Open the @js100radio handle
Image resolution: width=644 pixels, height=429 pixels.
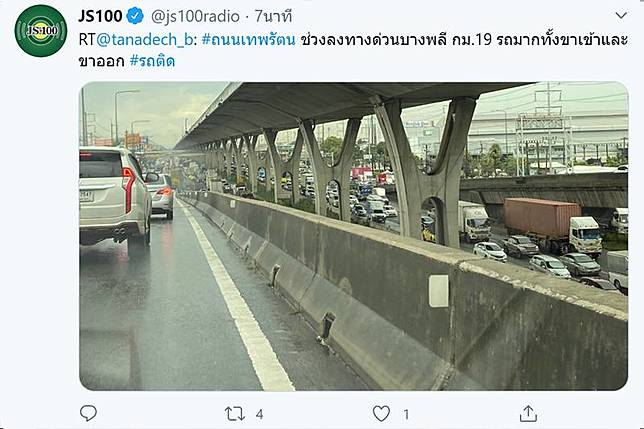point(195,16)
